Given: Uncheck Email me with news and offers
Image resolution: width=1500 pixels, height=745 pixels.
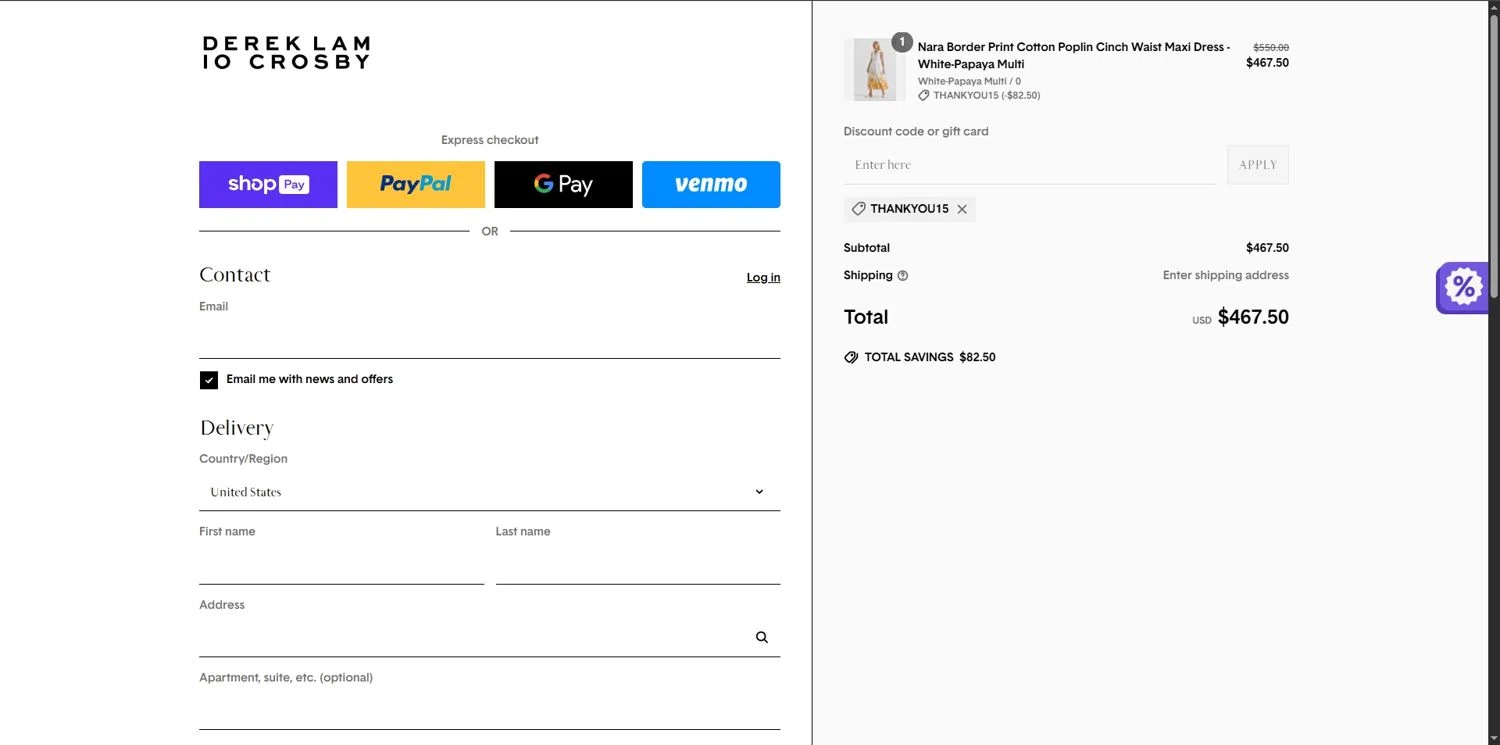Looking at the screenshot, I should click(209, 380).
